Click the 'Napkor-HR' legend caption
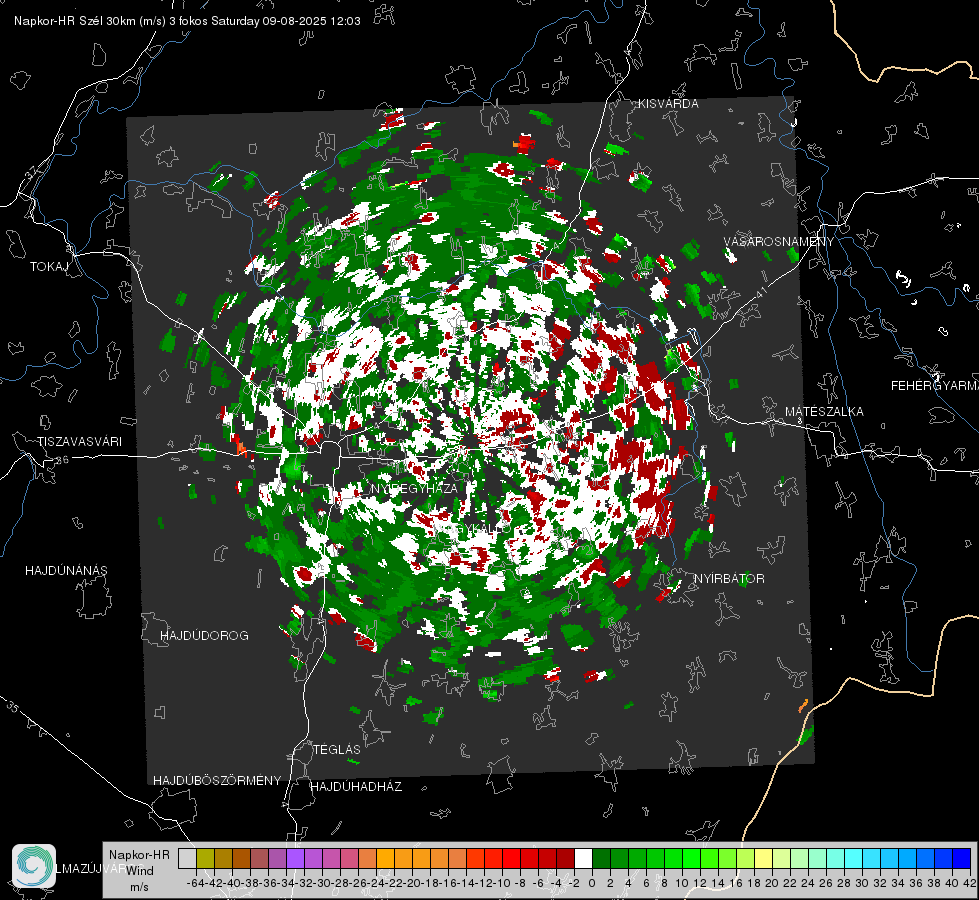Image resolution: width=979 pixels, height=900 pixels. click(x=139, y=855)
